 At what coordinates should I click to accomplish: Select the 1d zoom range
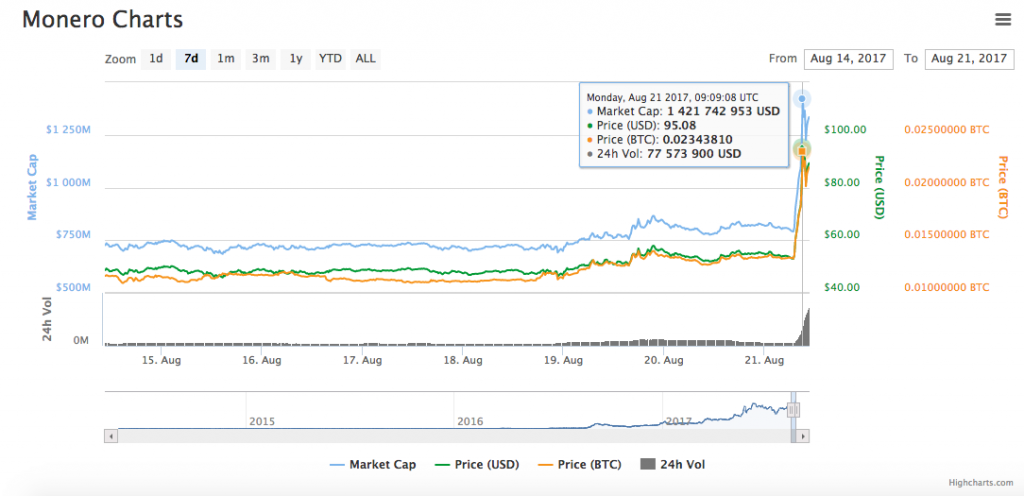point(156,59)
